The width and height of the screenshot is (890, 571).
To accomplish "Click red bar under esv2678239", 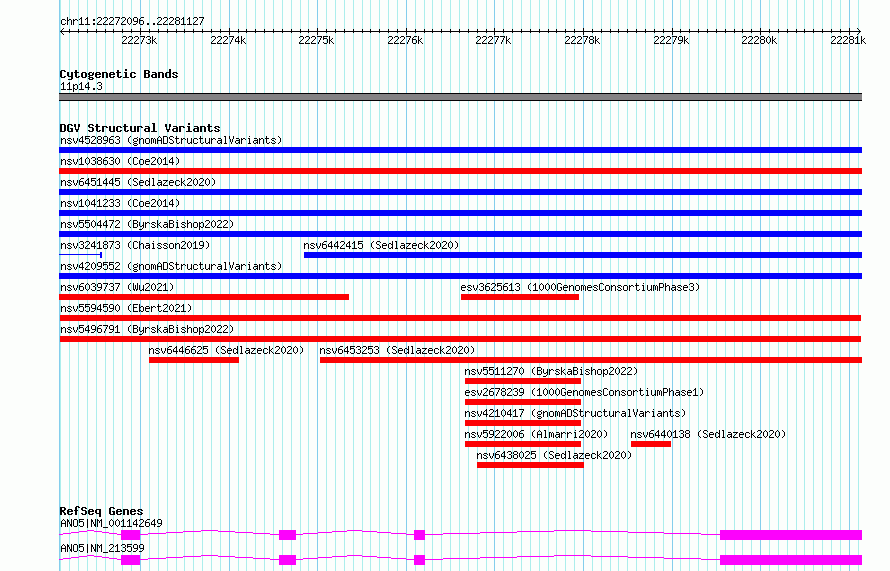I will click(523, 402).
